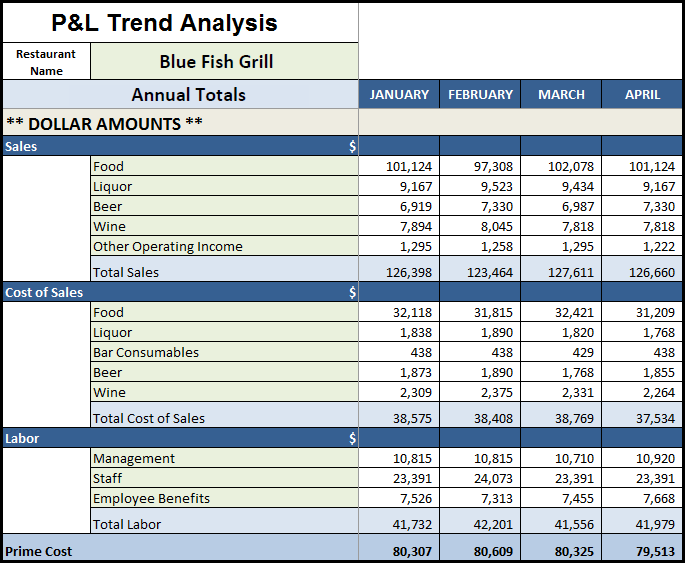Click February Liquor sales value 9,523

point(480,186)
